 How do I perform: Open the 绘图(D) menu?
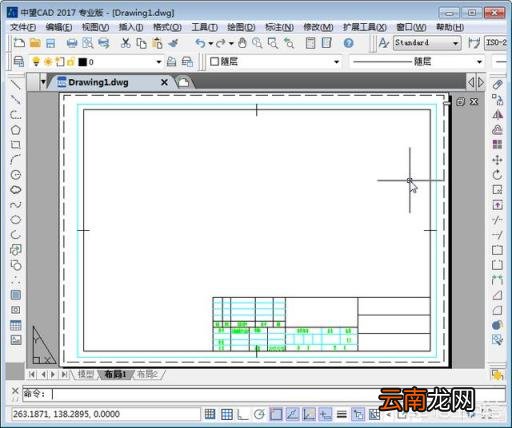[241, 27]
